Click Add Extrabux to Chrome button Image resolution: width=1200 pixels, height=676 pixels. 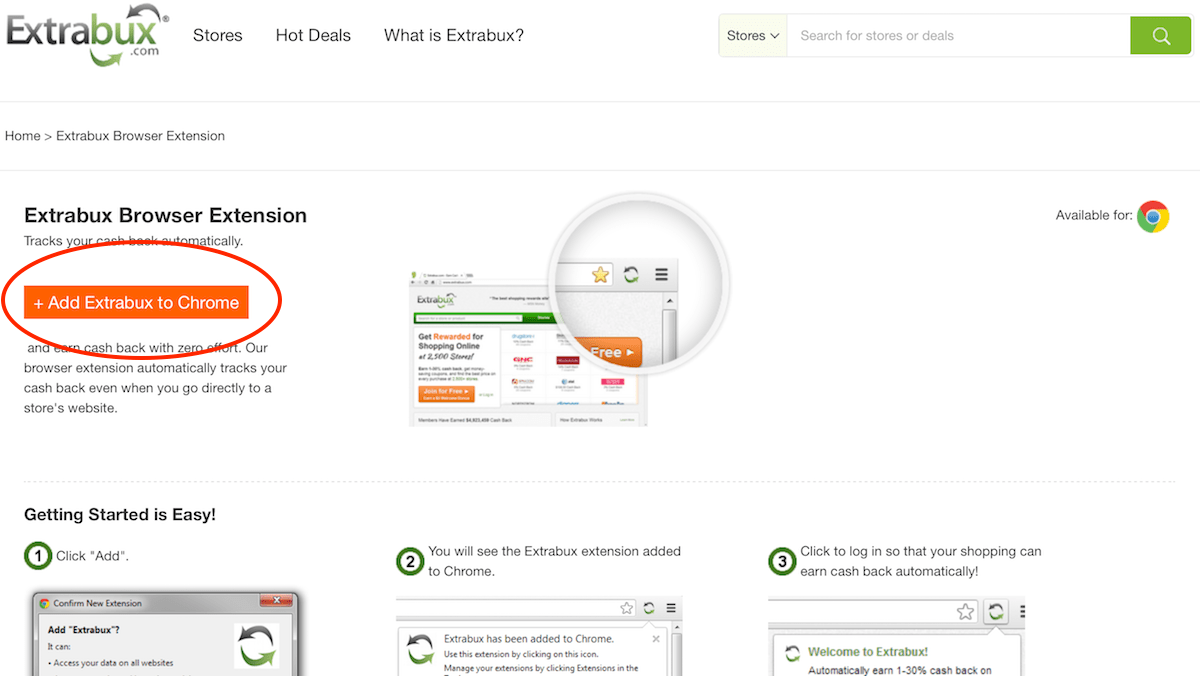point(136,303)
